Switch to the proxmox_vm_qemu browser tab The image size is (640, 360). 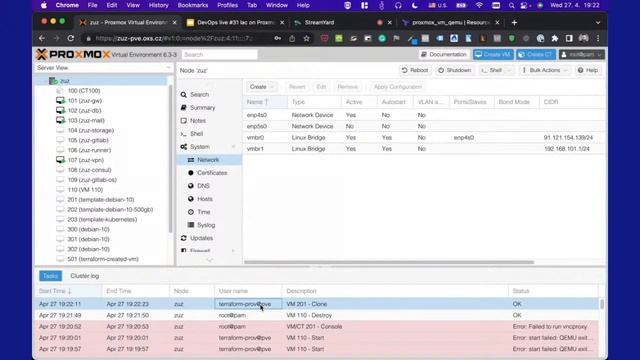[450, 22]
